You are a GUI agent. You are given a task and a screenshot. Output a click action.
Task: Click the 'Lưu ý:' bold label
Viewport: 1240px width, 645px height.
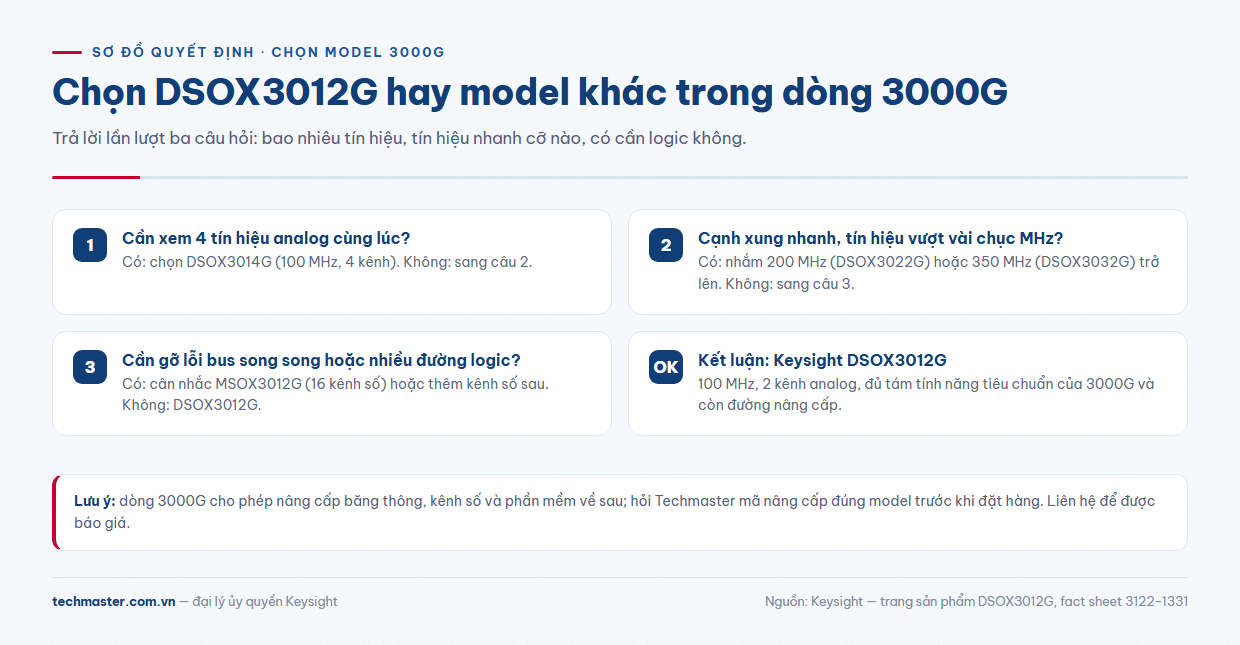[x=95, y=501]
